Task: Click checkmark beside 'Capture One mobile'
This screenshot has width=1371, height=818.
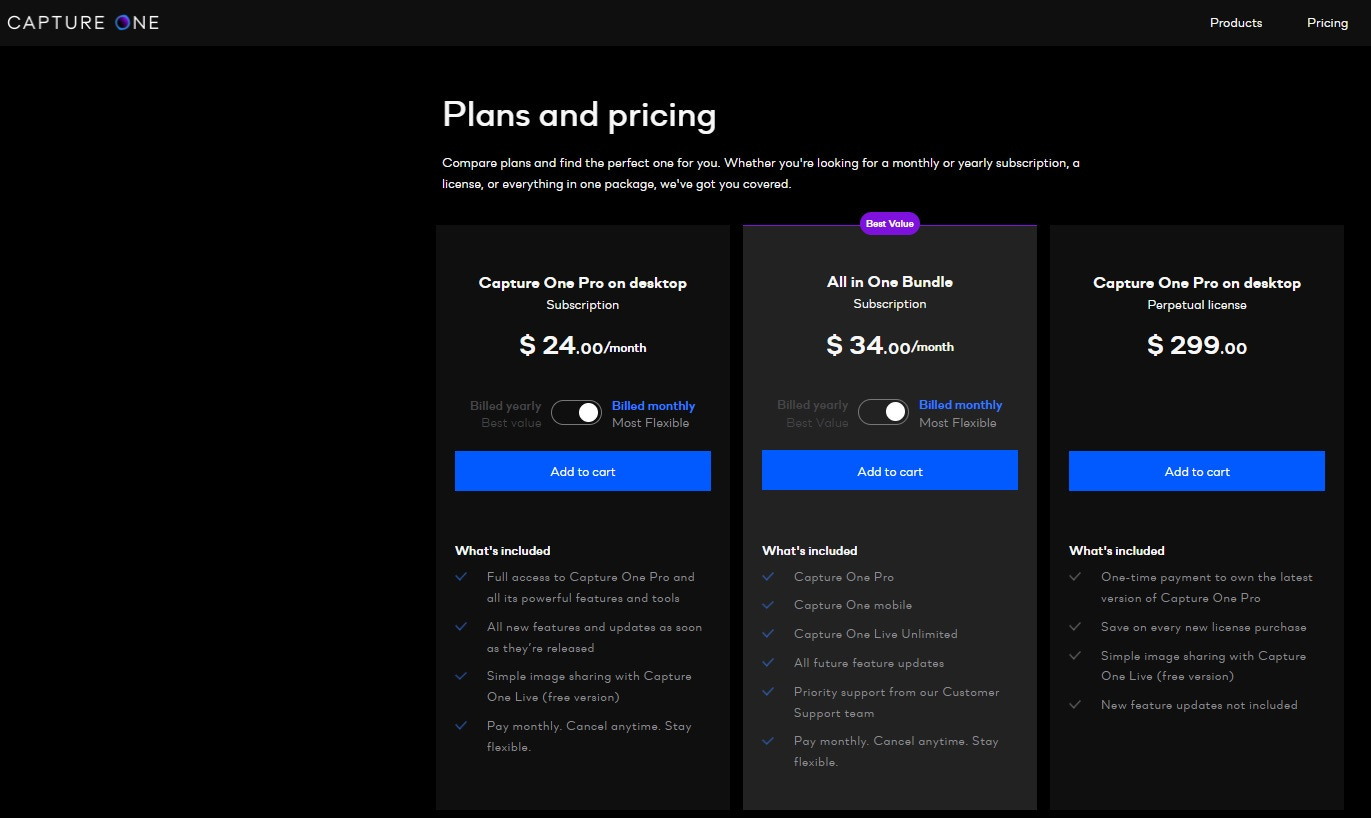Action: coord(768,605)
